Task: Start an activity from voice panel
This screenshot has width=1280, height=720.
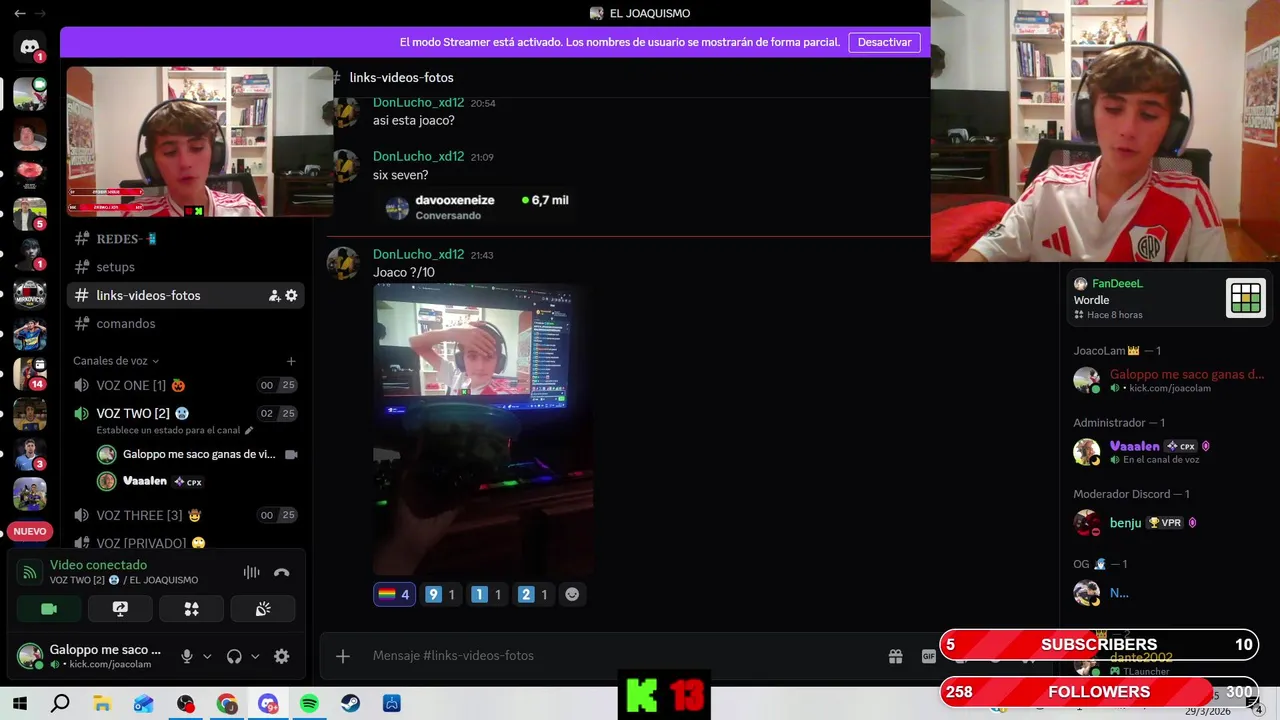Action: pyautogui.click(x=192, y=609)
